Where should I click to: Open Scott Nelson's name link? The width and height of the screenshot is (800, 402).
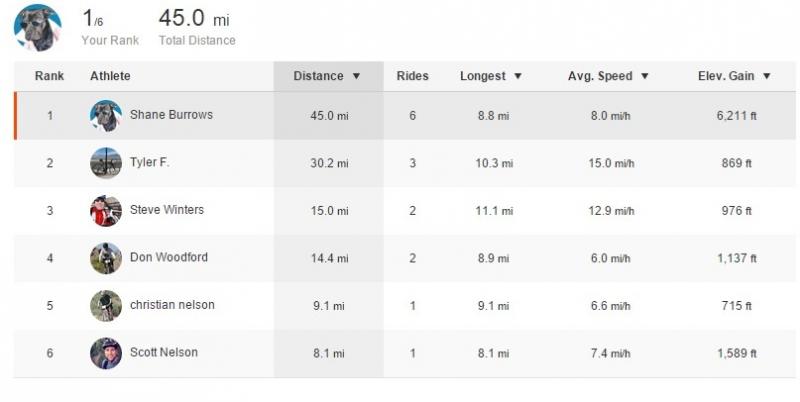click(x=164, y=352)
